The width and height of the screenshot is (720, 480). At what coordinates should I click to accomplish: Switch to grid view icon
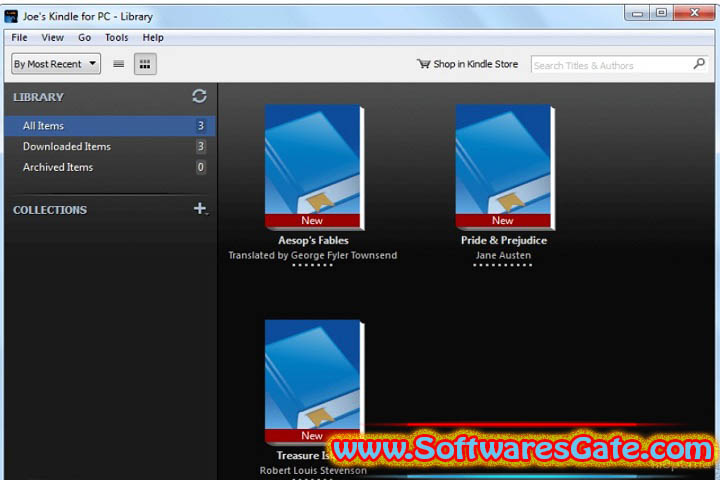pyautogui.click(x=145, y=64)
